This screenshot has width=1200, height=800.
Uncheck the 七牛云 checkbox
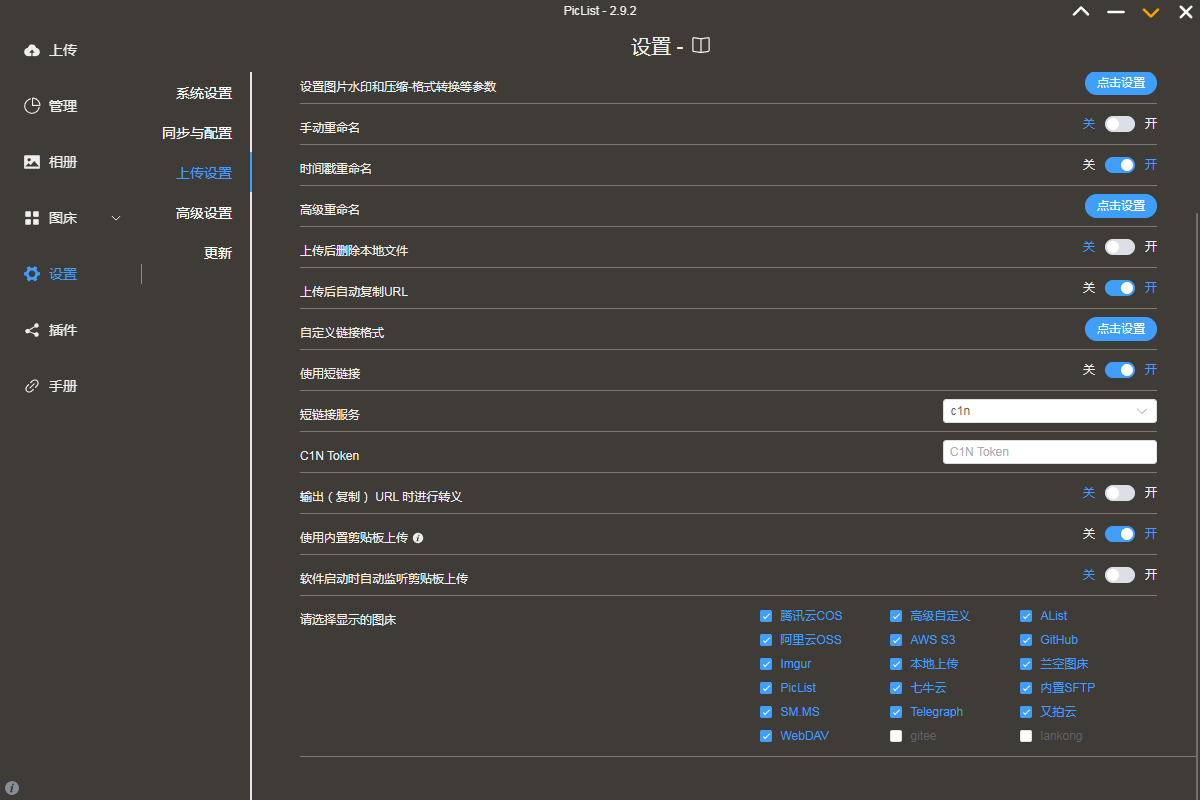[x=896, y=688]
